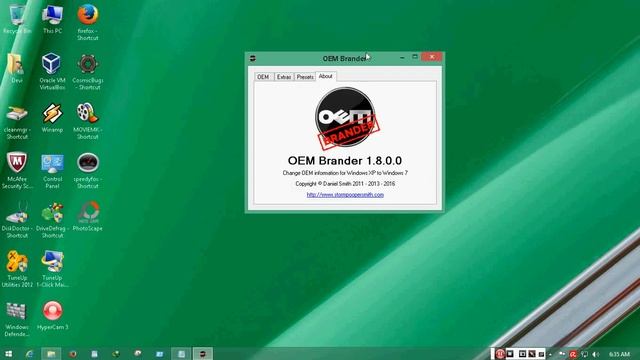This screenshot has width=640, height=360.
Task: Open the This PC desktop icon
Action: [52, 19]
